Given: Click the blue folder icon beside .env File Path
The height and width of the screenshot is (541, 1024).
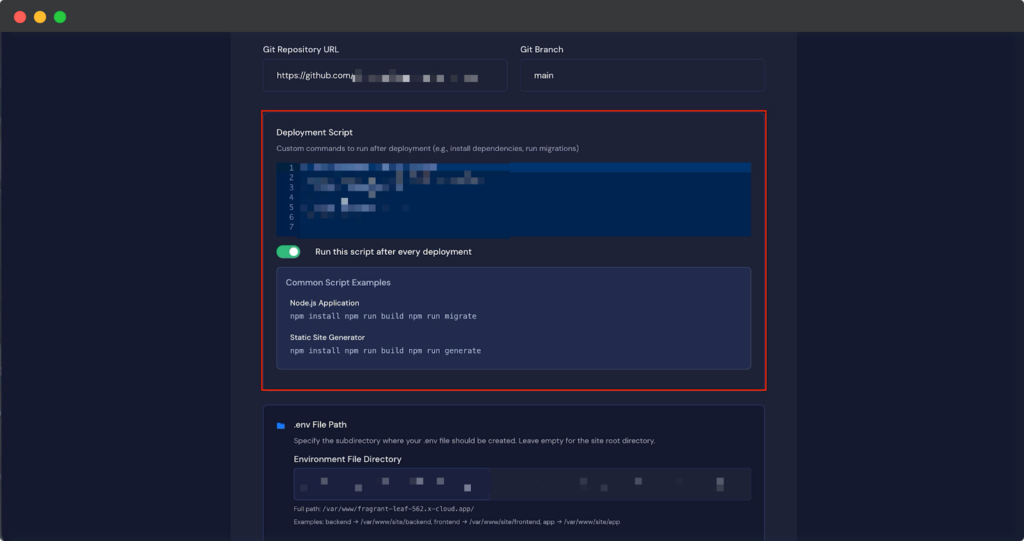Looking at the screenshot, I should [x=281, y=425].
